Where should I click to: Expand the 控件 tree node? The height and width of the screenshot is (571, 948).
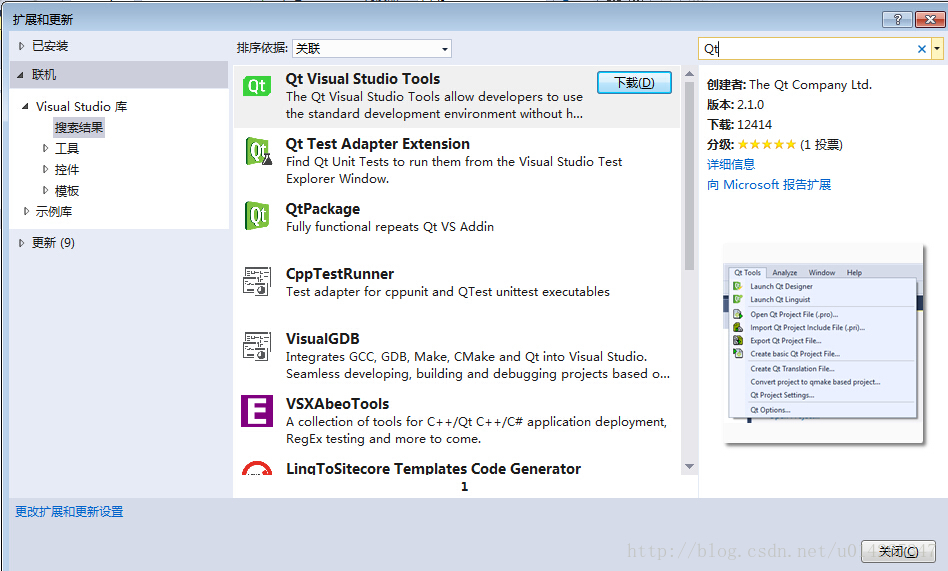45,169
